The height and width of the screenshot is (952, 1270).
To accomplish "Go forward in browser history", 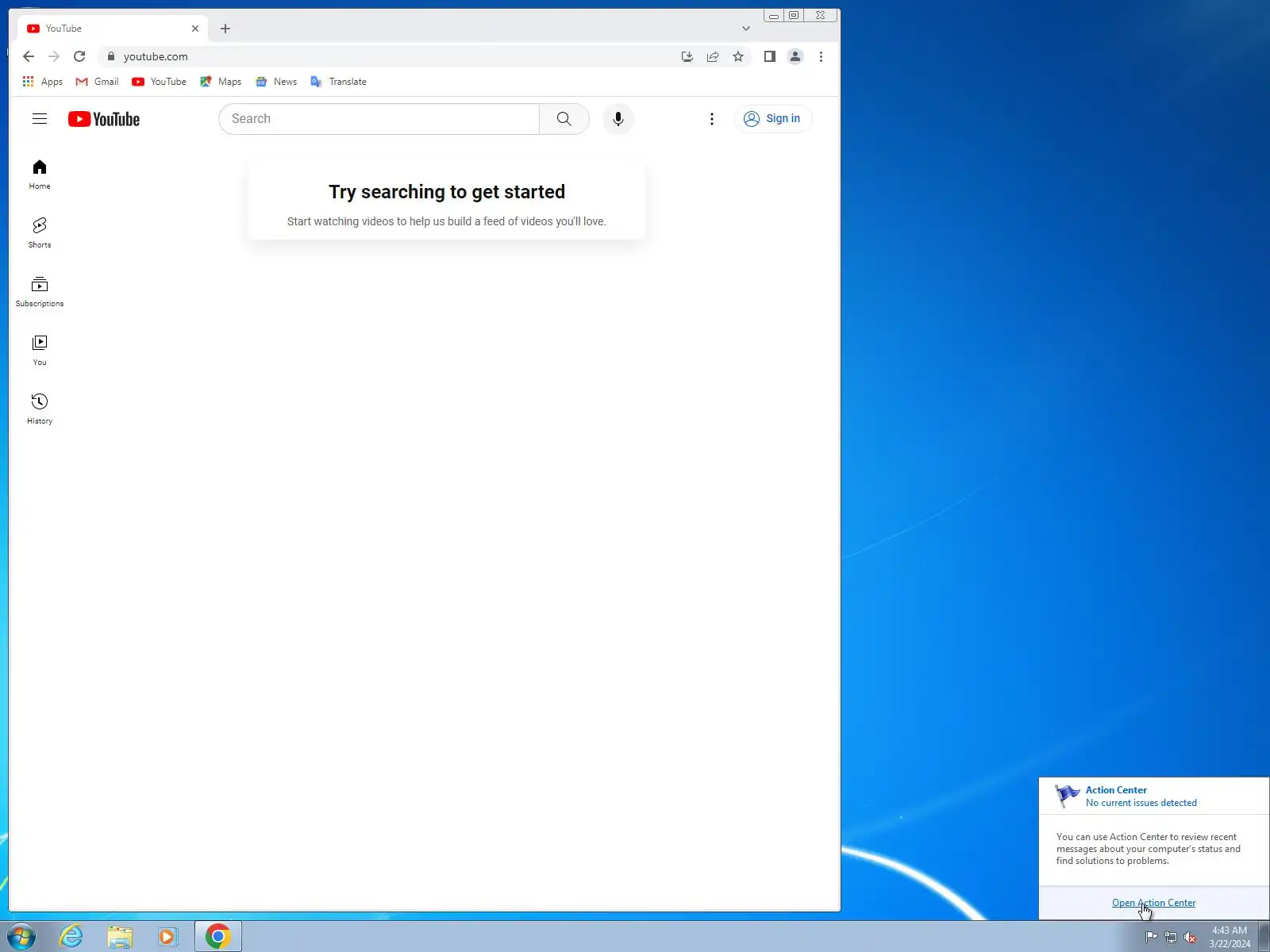I will 54,56.
